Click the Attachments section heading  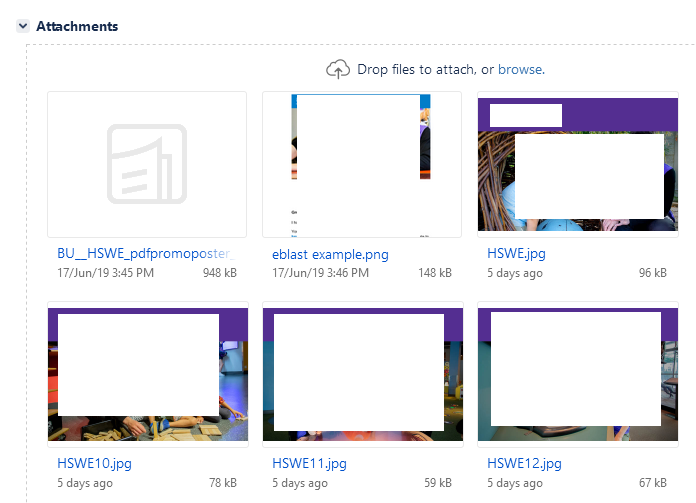[77, 26]
